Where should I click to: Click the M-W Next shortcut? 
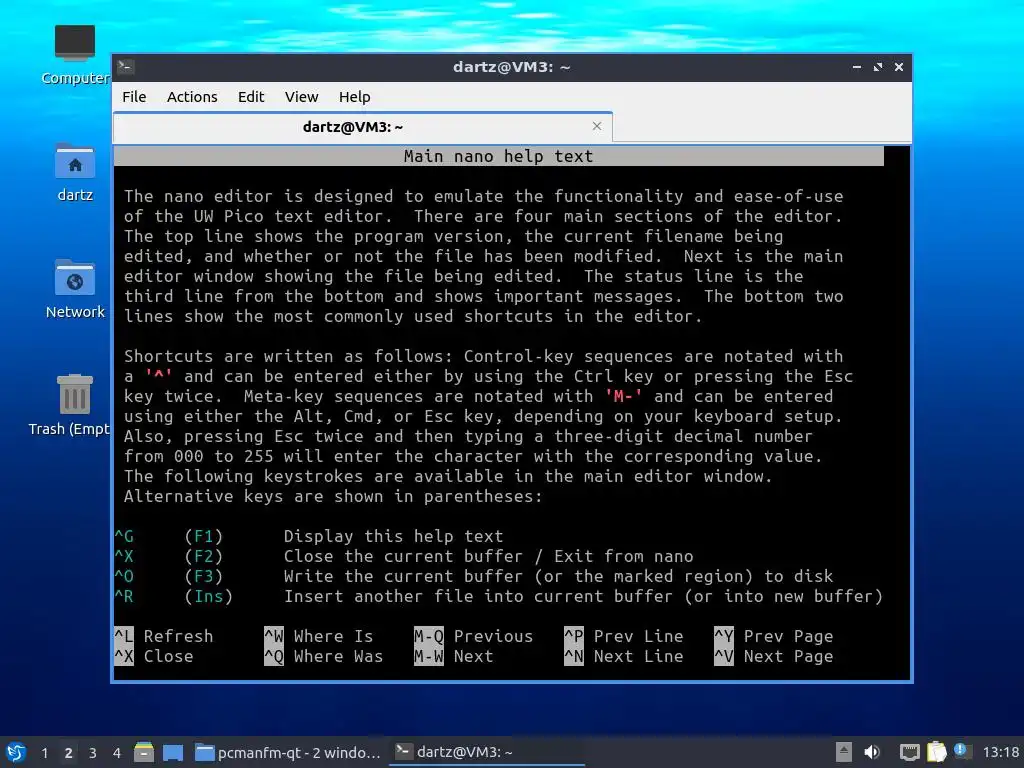[454, 656]
